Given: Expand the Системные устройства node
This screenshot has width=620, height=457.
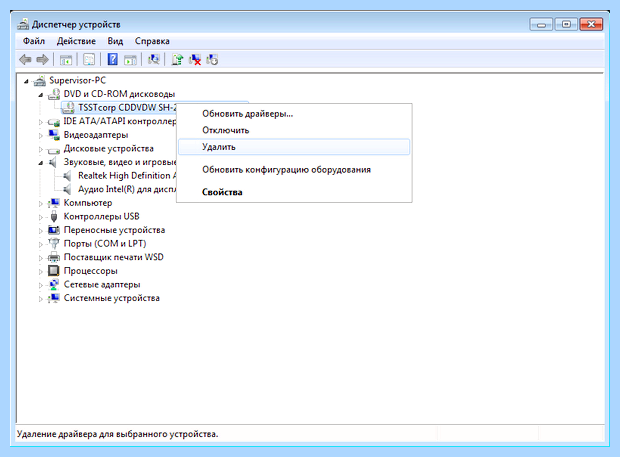Looking at the screenshot, I should 41,299.
